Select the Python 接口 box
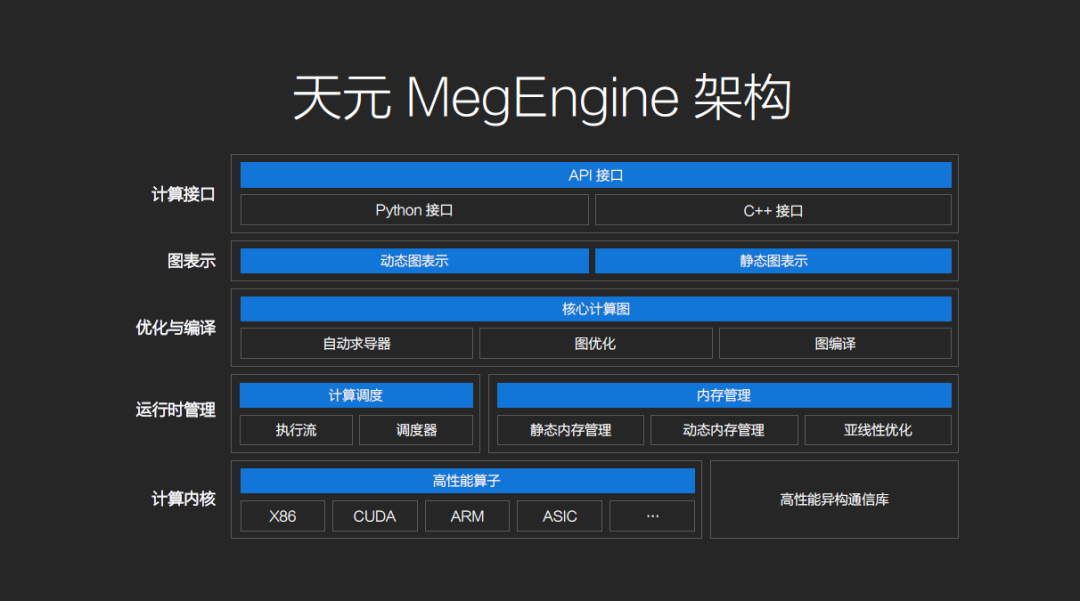This screenshot has height=601, width=1080. [x=414, y=210]
